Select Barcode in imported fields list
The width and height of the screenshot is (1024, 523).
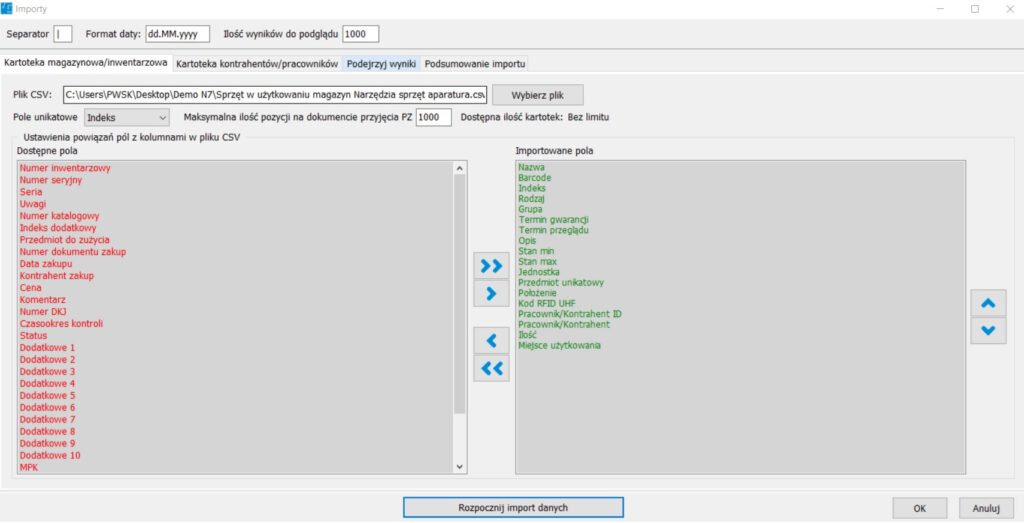pos(535,178)
